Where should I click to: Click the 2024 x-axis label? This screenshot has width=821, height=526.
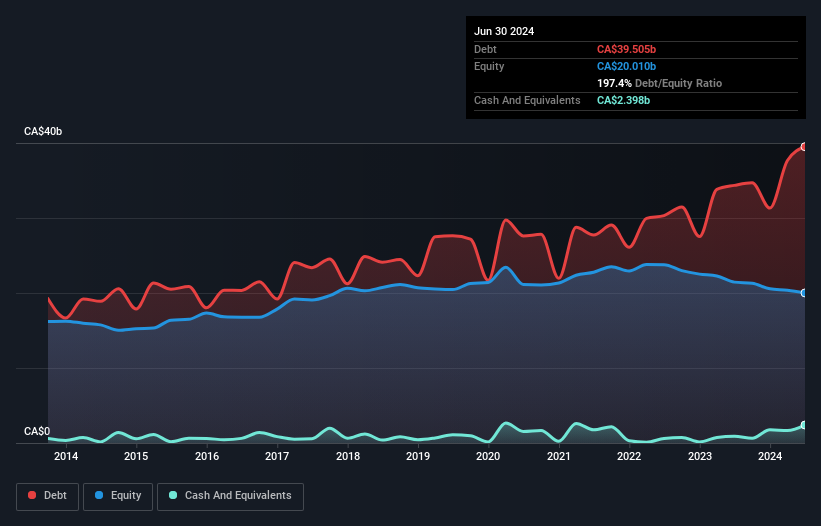click(770, 456)
